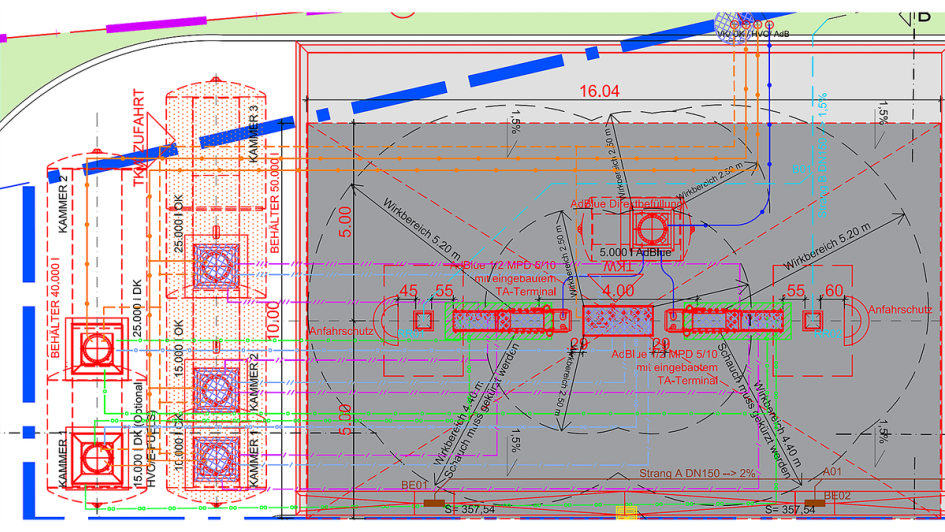
Task: Select the '15.000 l OK' chamber label
Action: pos(178,349)
